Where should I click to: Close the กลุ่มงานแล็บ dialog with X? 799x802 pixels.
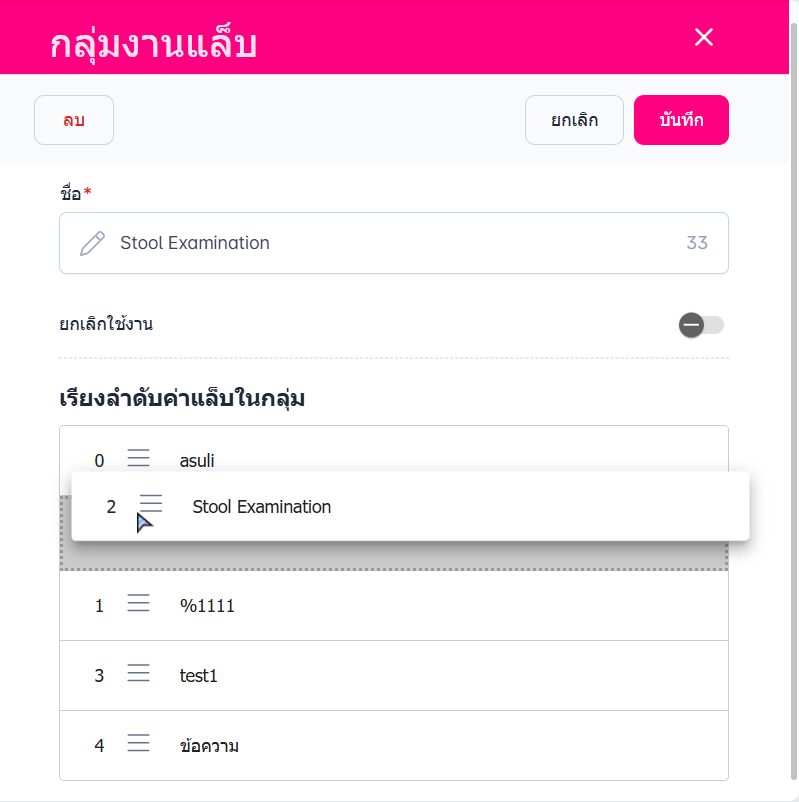click(x=704, y=37)
